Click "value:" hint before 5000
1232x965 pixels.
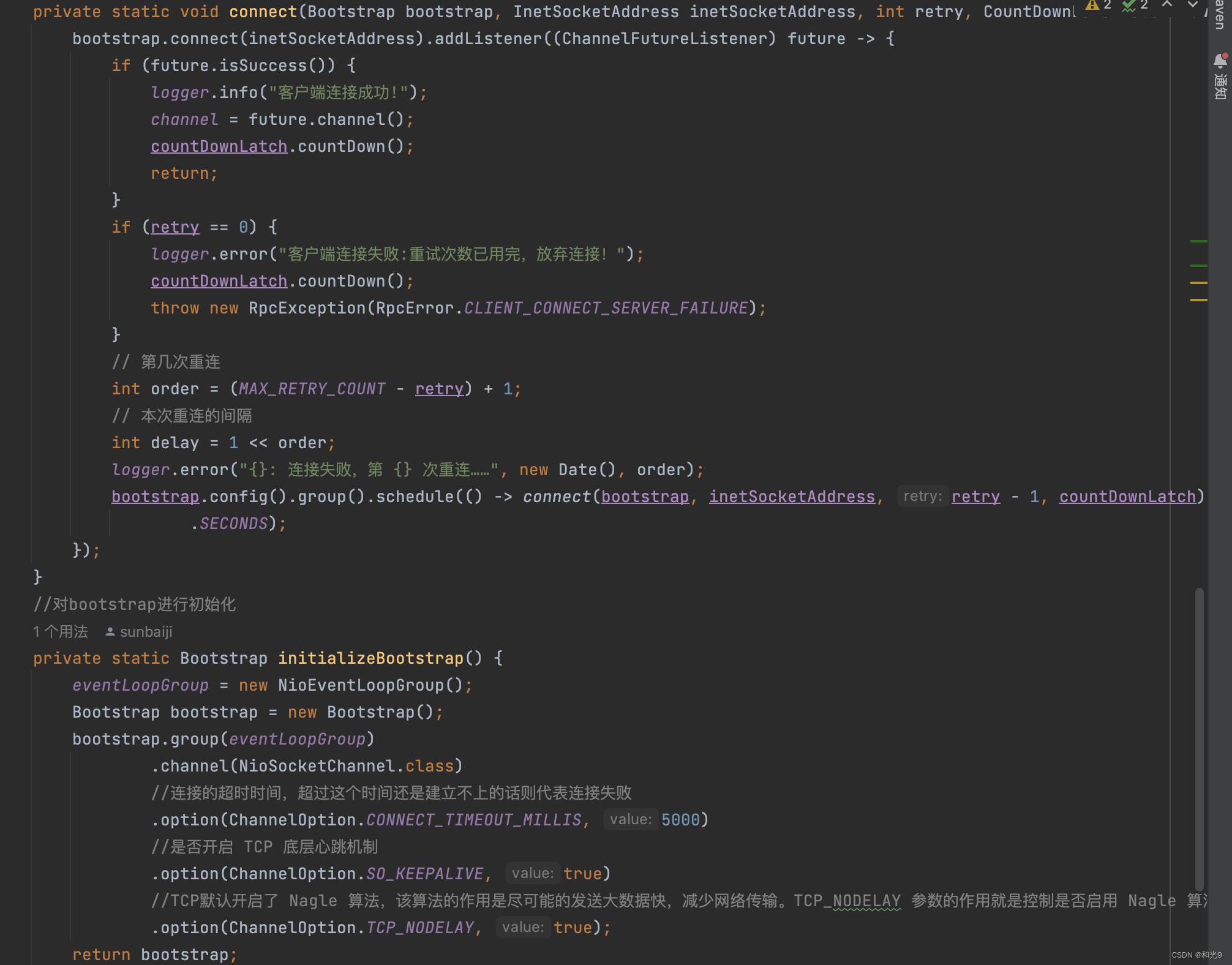click(x=630, y=819)
